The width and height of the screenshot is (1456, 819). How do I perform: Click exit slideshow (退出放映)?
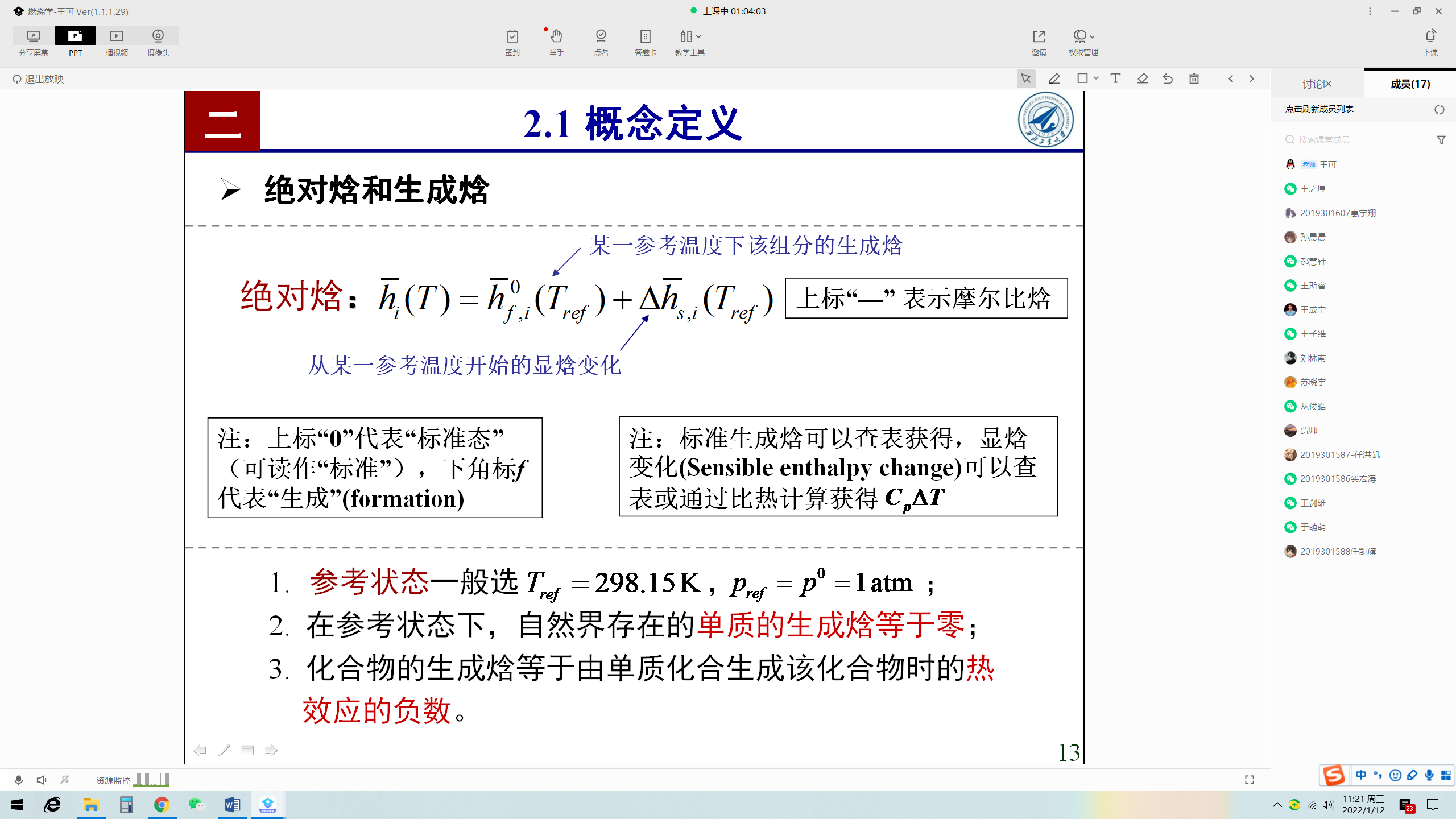[39, 79]
